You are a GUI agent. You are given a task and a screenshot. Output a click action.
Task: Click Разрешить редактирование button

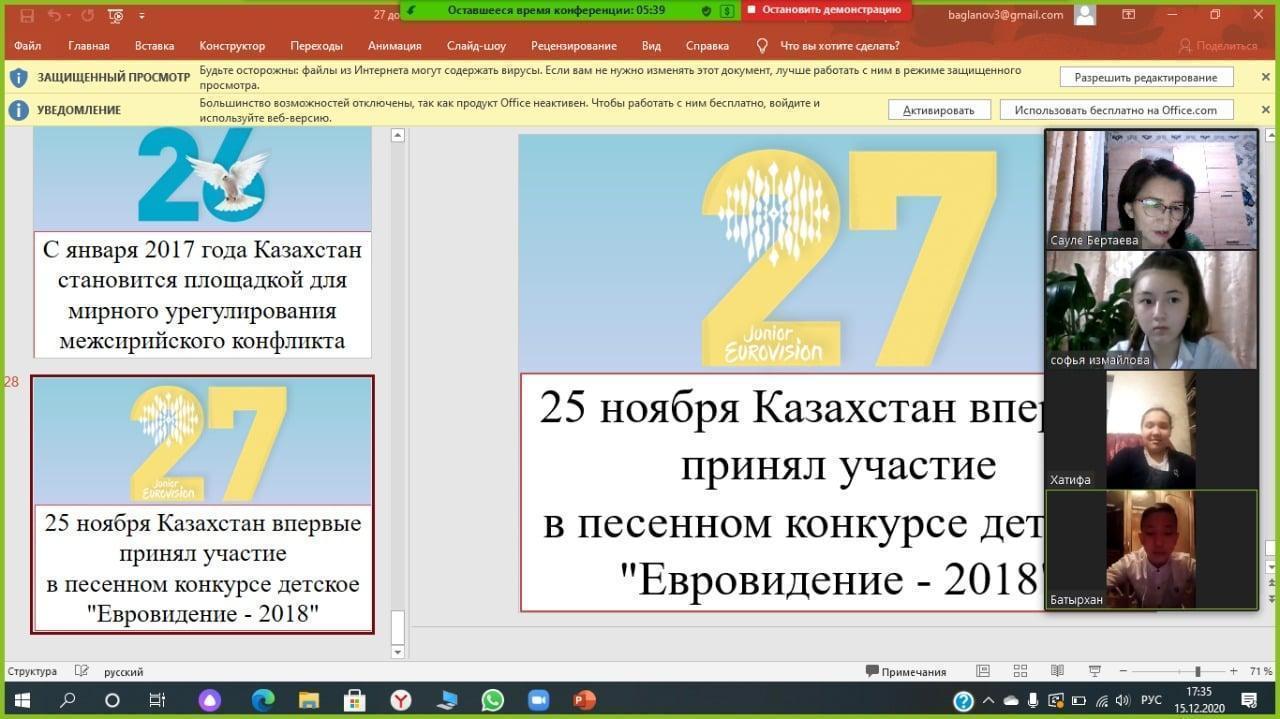click(1146, 77)
